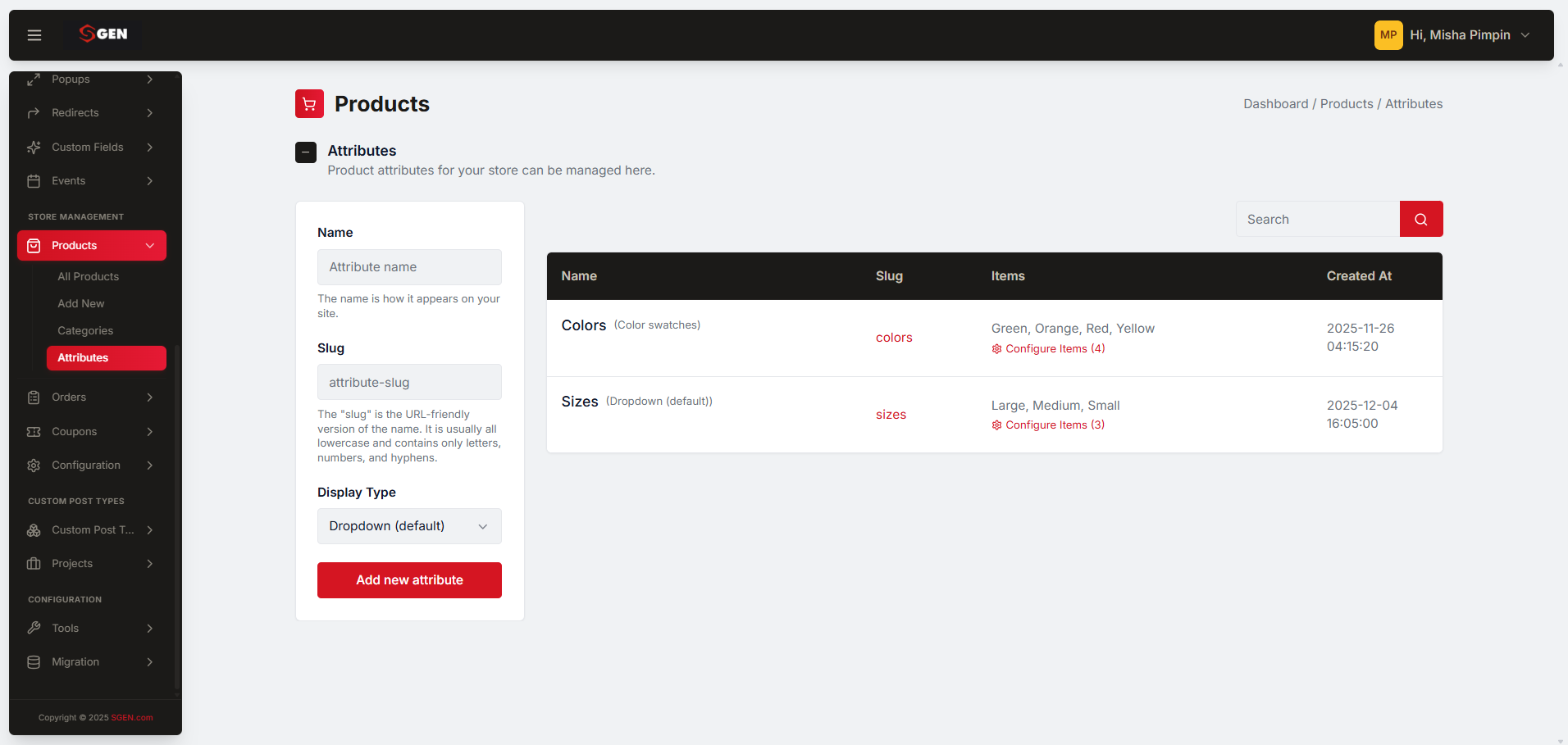The height and width of the screenshot is (745, 1568).
Task: Click the SGEN logo
Action: pyautogui.click(x=103, y=34)
